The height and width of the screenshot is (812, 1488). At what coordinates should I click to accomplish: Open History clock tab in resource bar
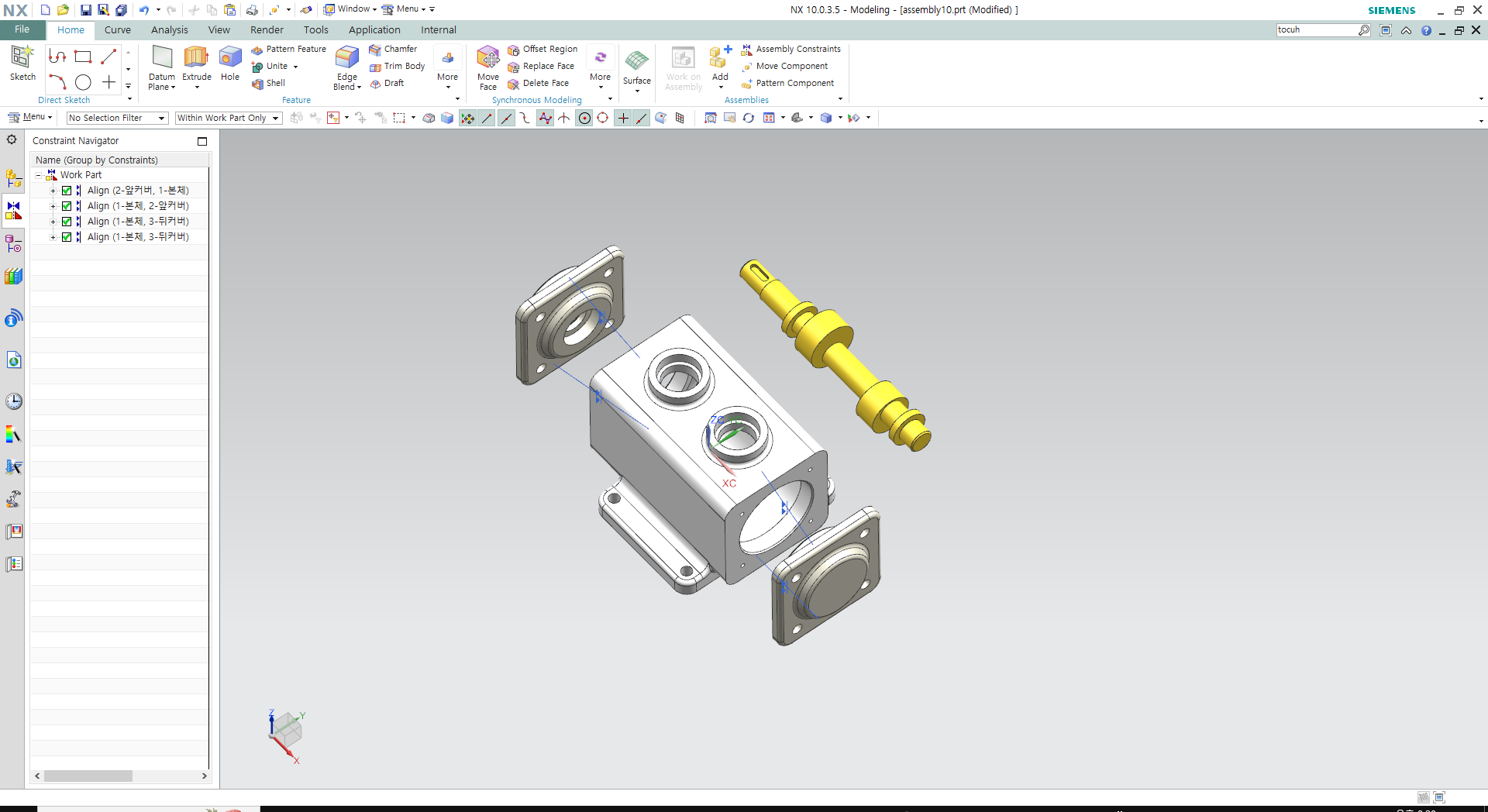(x=14, y=401)
